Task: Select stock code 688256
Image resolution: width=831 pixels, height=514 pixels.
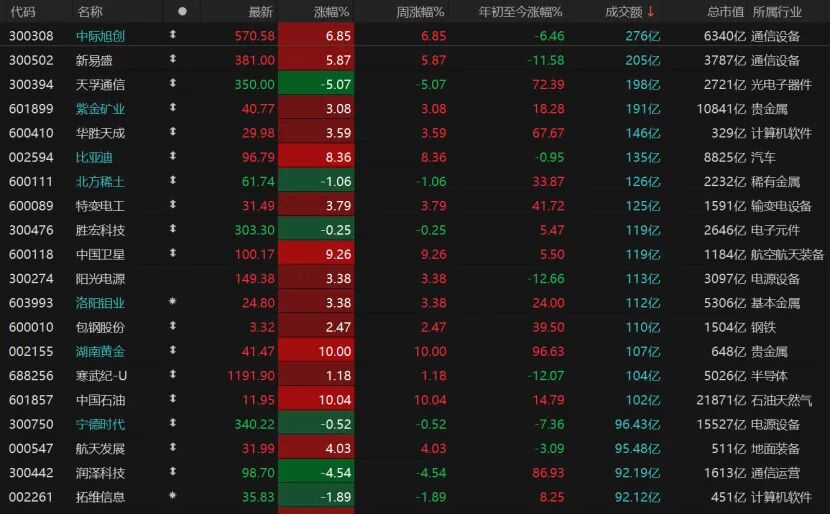Action: pyautogui.click(x=31, y=376)
